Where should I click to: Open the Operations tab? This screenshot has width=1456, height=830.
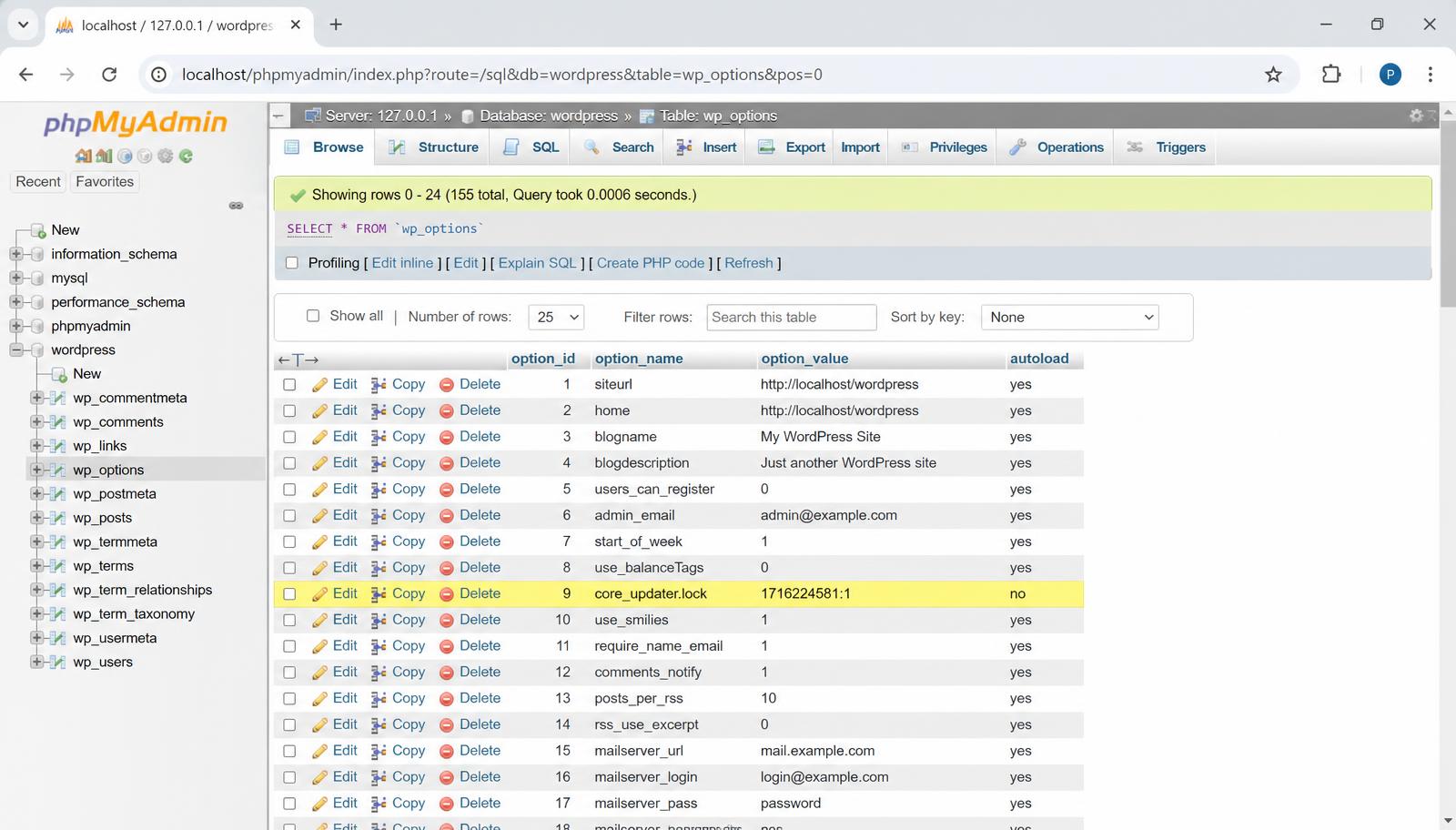coord(1057,147)
